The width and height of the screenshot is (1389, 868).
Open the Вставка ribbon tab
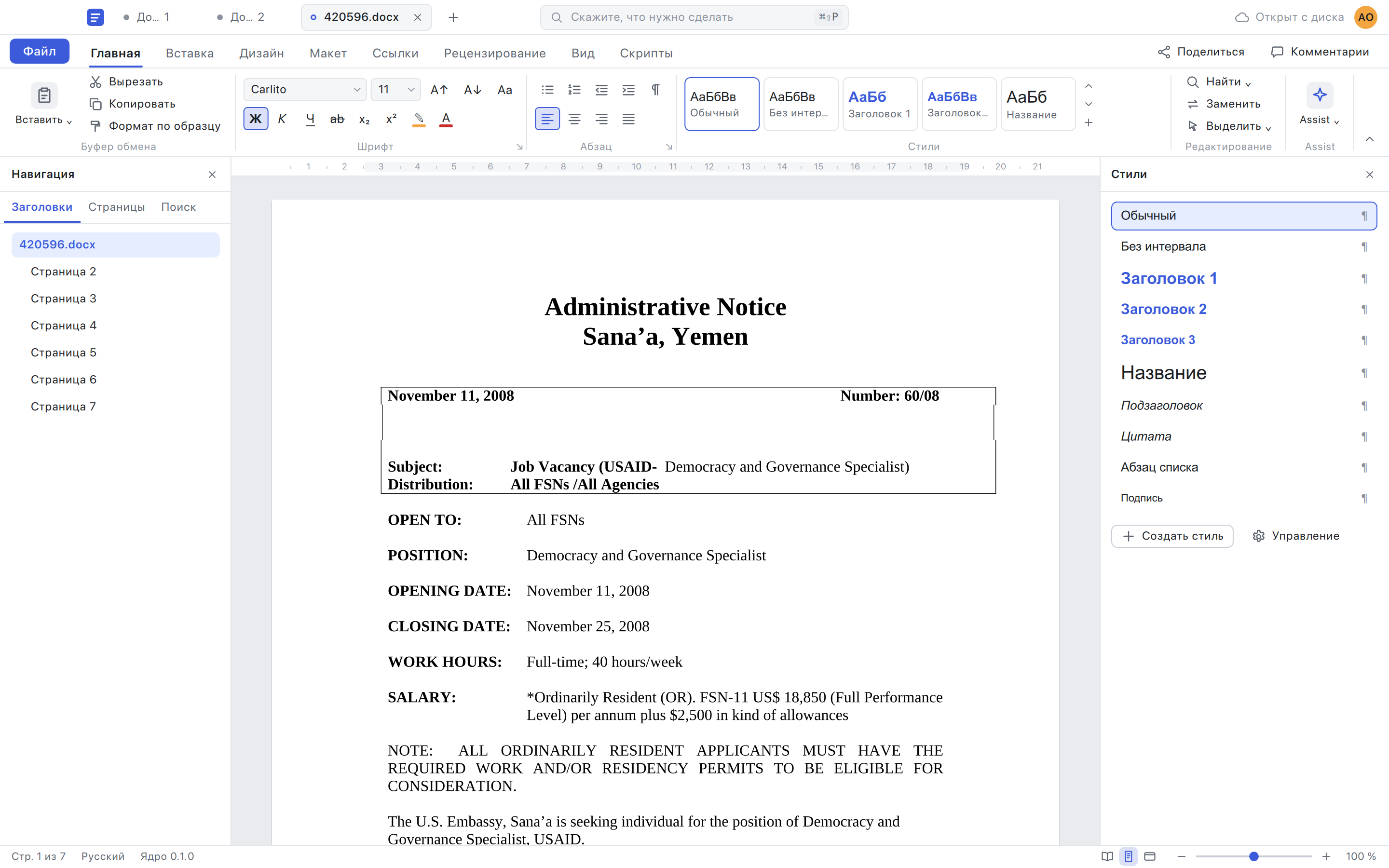click(190, 54)
